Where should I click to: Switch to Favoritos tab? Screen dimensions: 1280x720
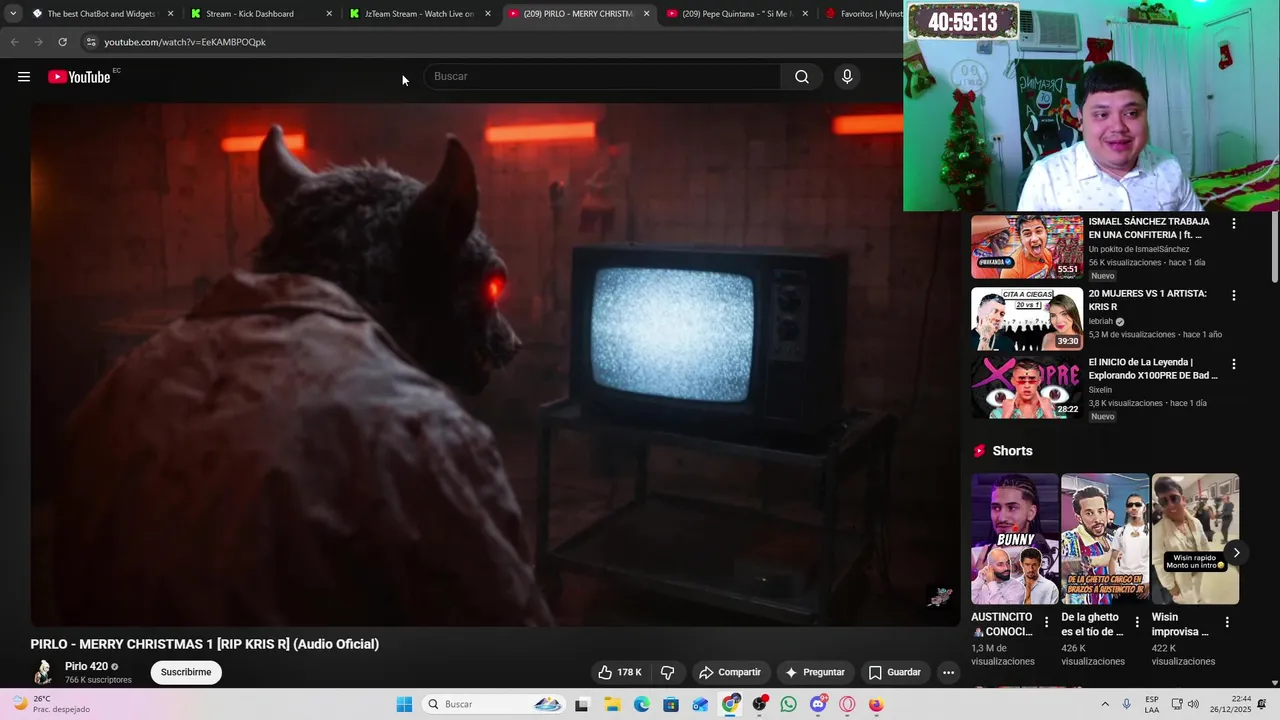tap(862, 14)
